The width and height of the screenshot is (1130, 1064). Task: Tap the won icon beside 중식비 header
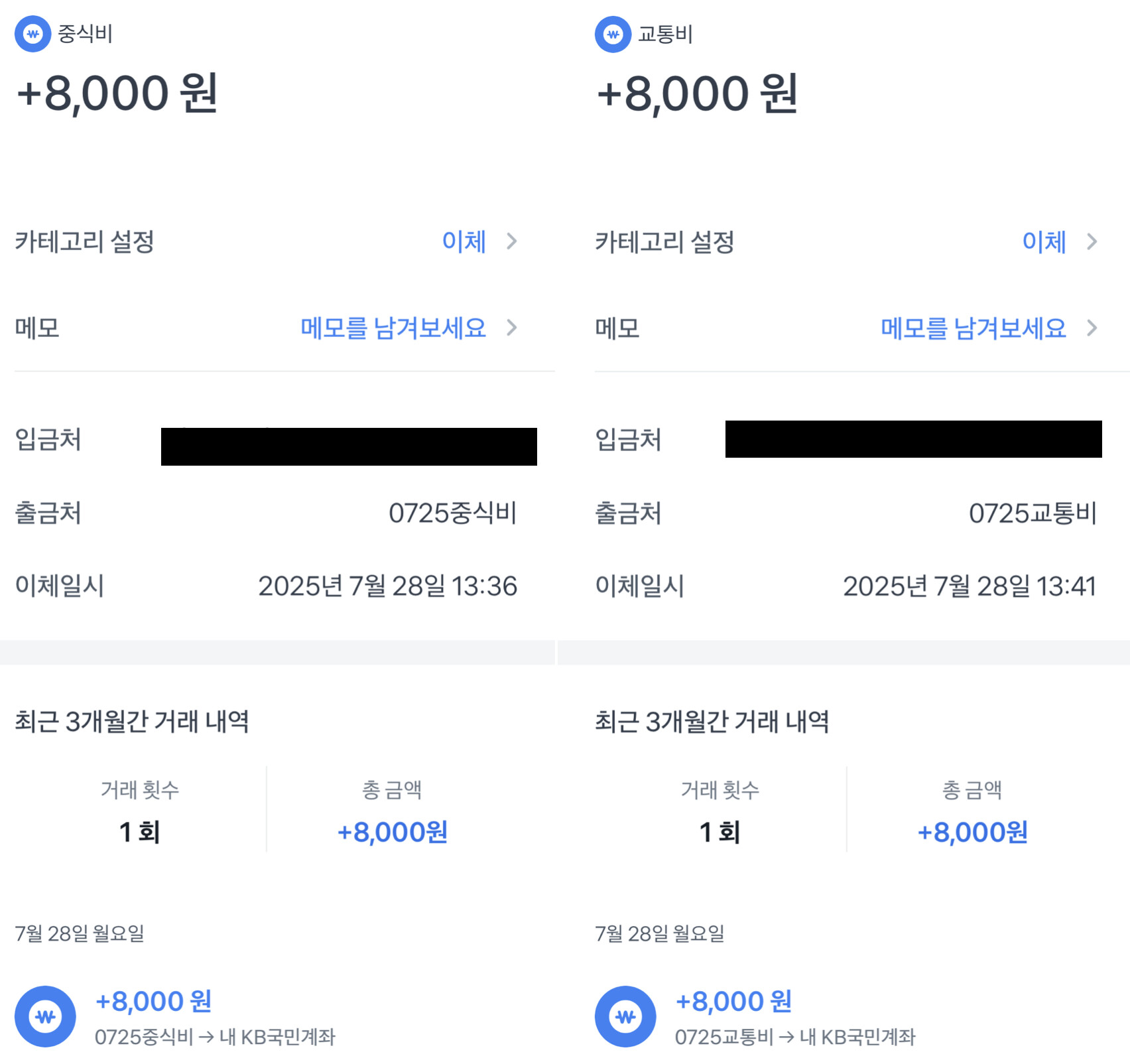point(33,34)
